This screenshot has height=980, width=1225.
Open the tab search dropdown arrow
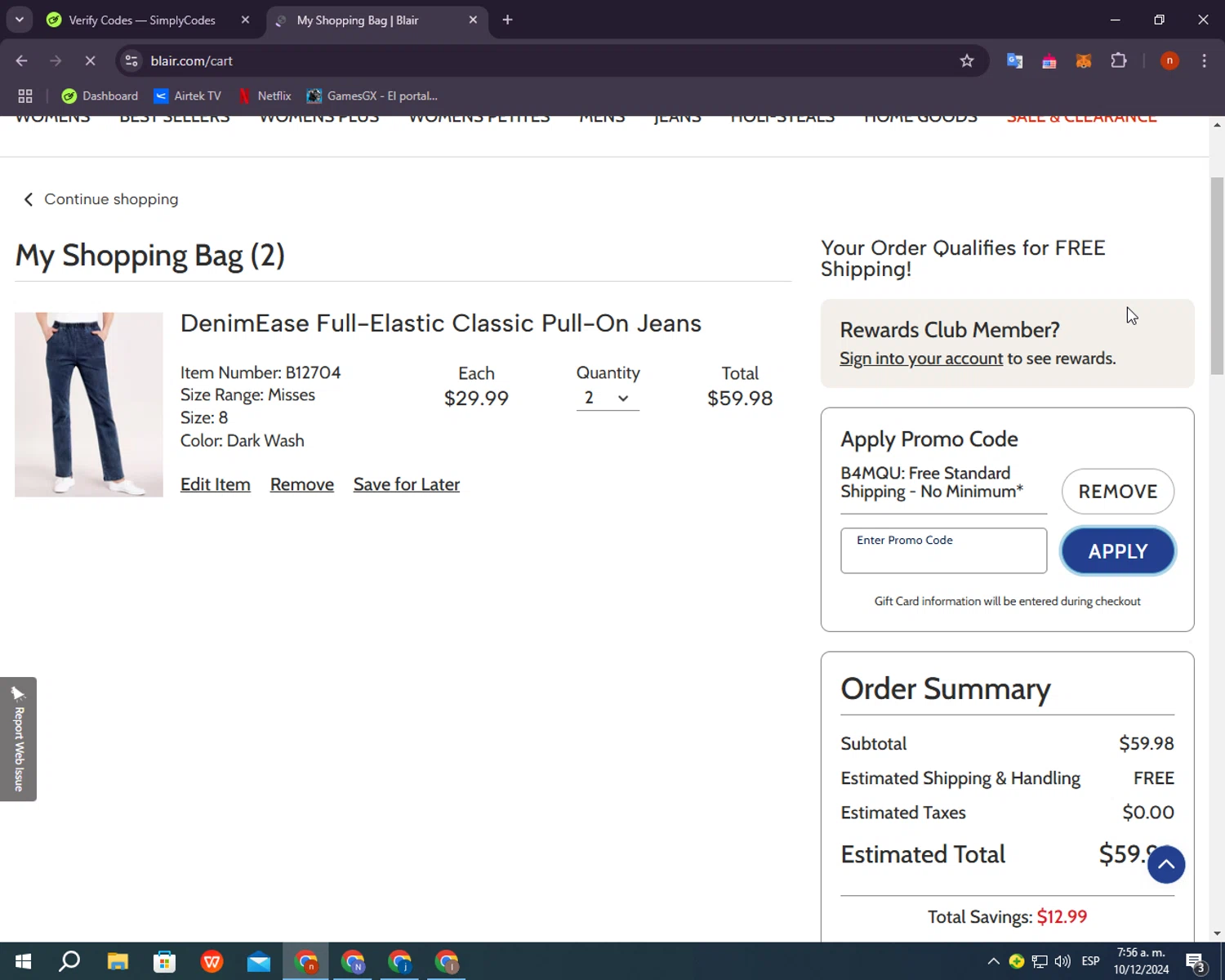[x=19, y=20]
